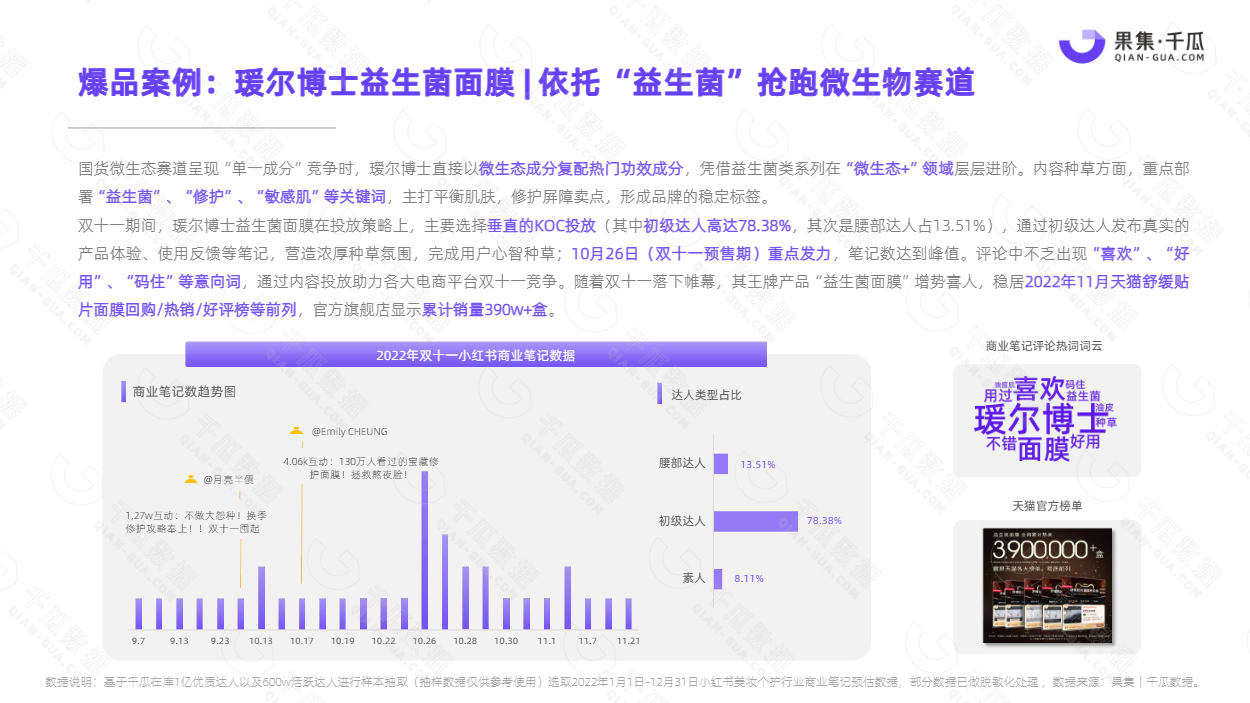Click the 11.1 date axis label

tap(546, 640)
